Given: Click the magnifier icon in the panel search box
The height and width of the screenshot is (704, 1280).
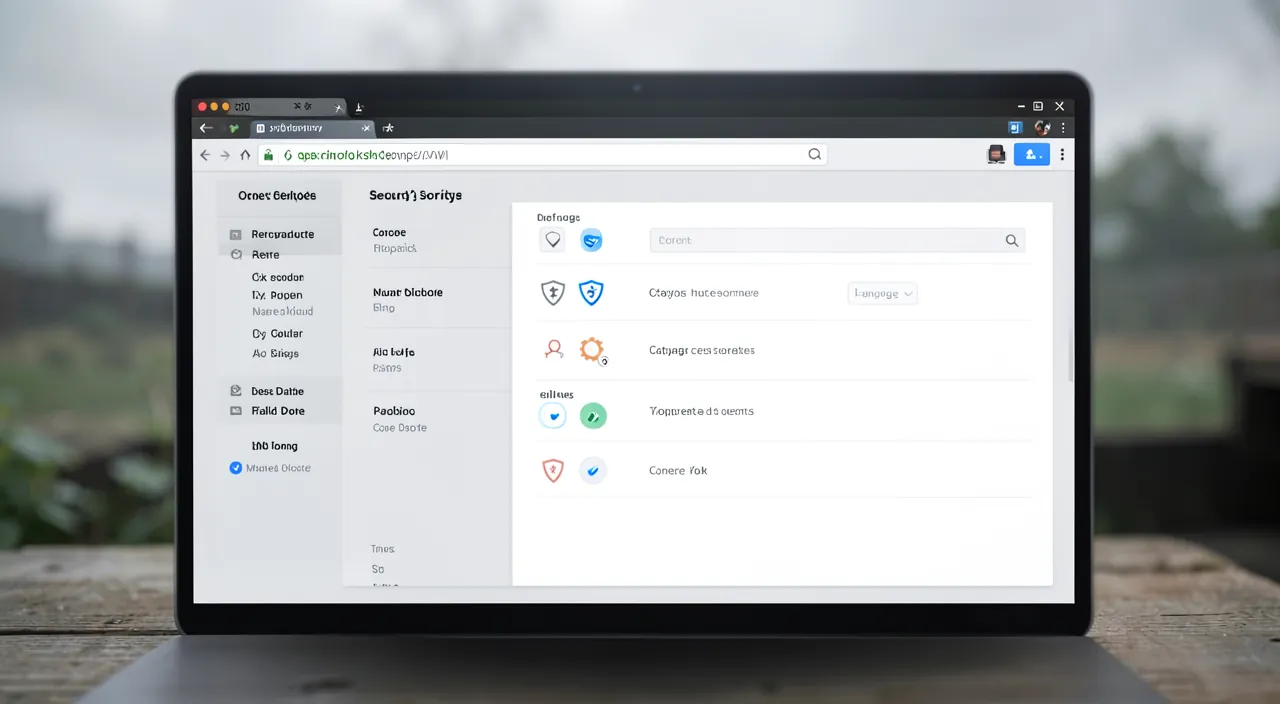Looking at the screenshot, I should point(1011,240).
